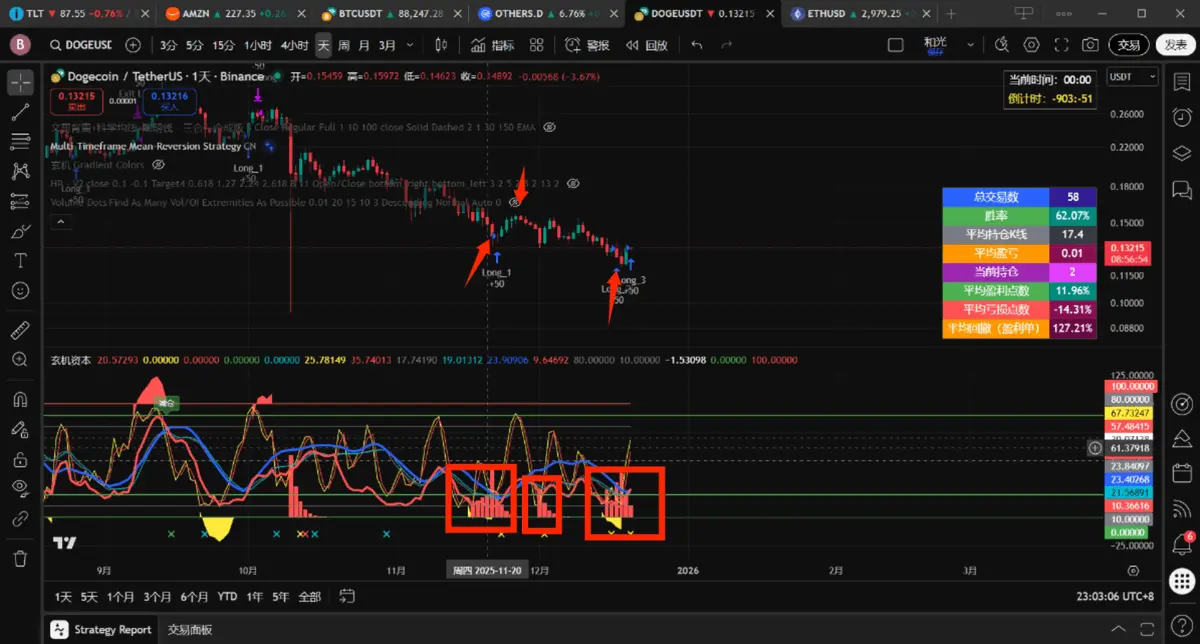The image size is (1200, 644).
Task: Open chart settings hexagon icon
Action: click(x=1032, y=45)
